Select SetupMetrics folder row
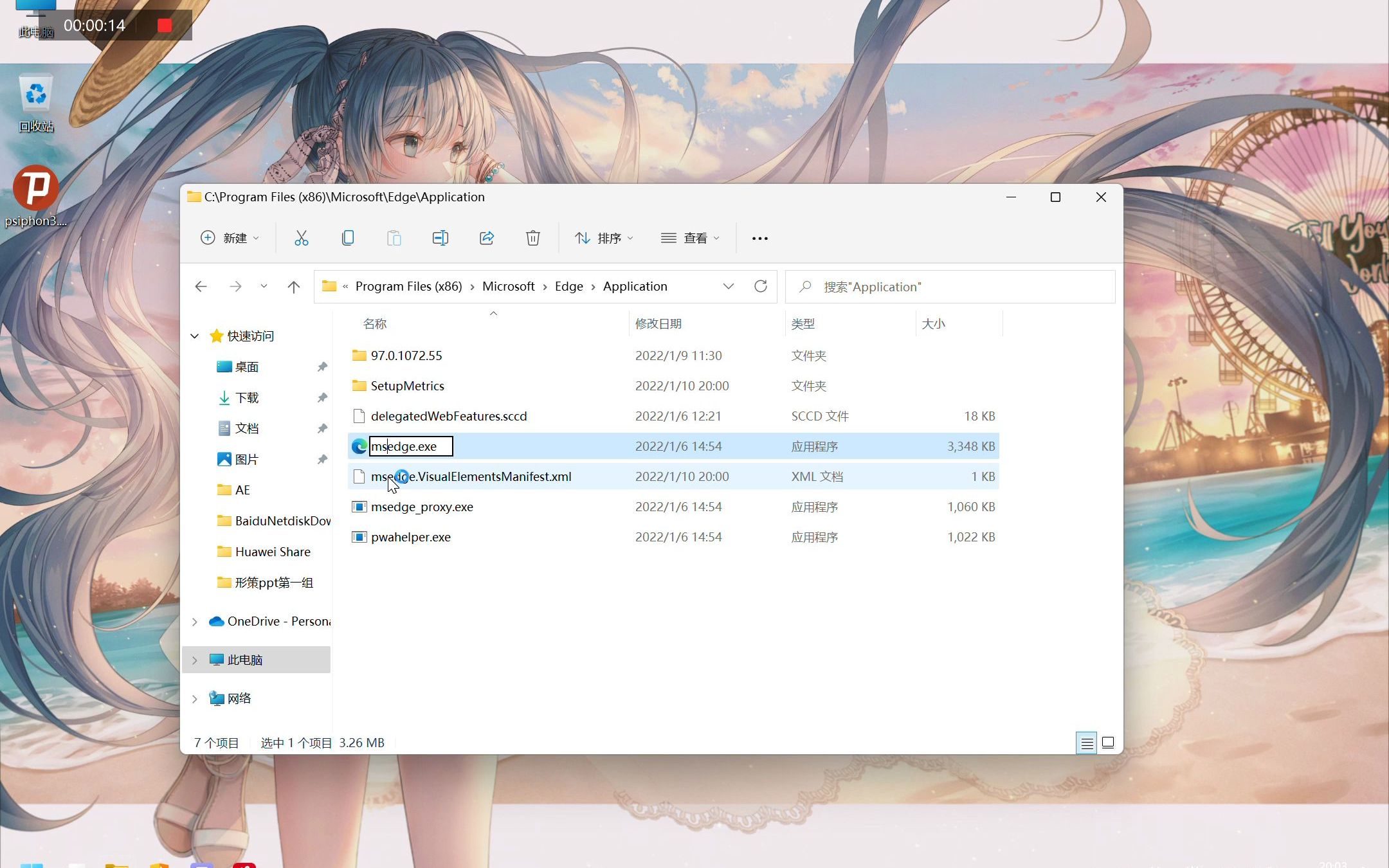 pyautogui.click(x=673, y=386)
